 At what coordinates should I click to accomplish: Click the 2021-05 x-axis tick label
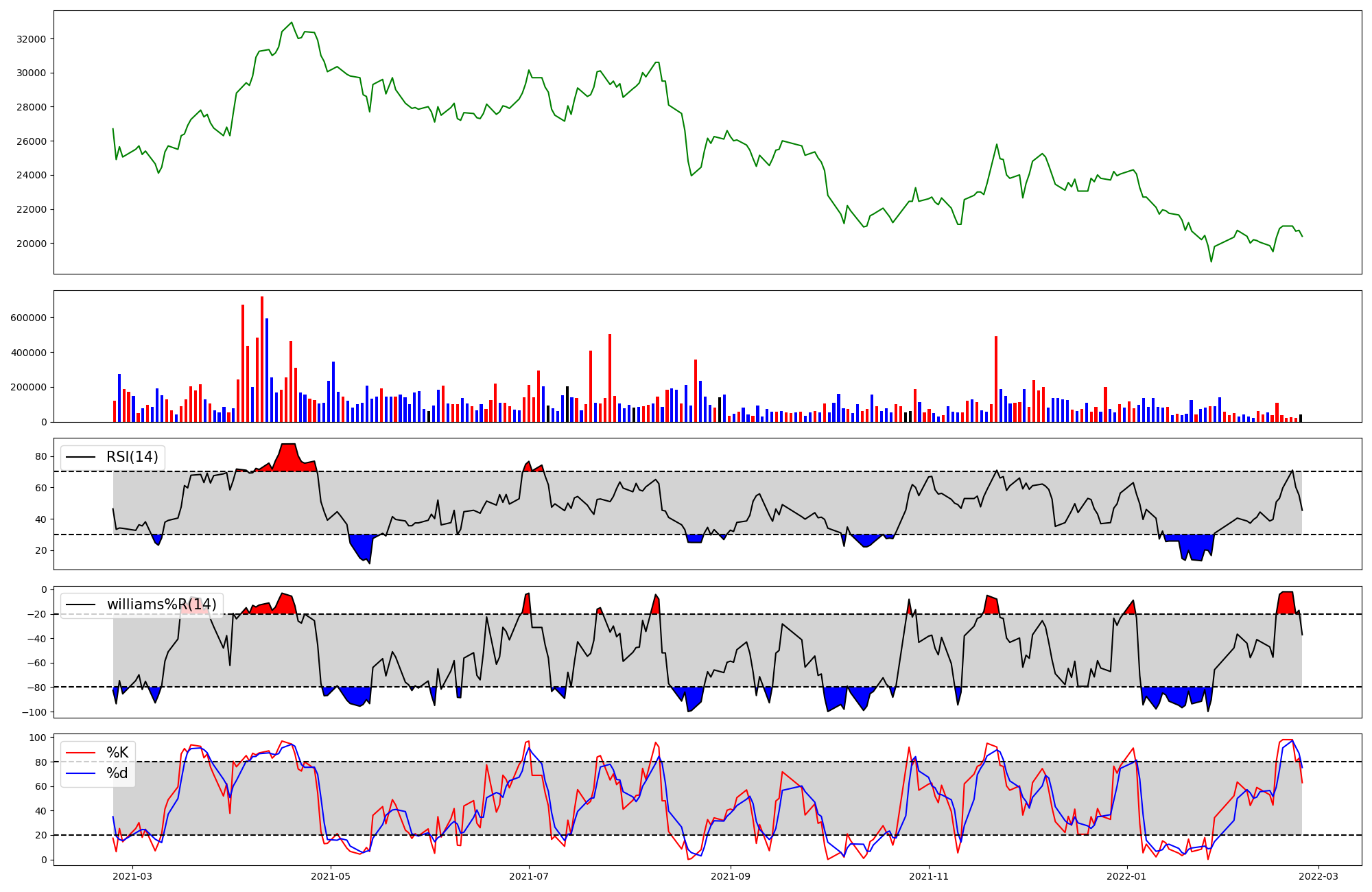tap(331, 876)
